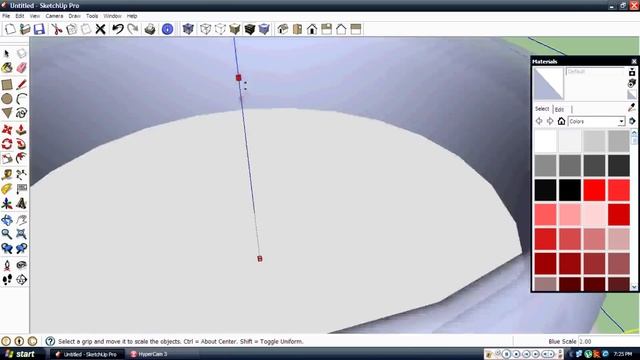Pick the Dimension tool
Image resolution: width=640 pixels, height=360 pixels.
click(22, 175)
